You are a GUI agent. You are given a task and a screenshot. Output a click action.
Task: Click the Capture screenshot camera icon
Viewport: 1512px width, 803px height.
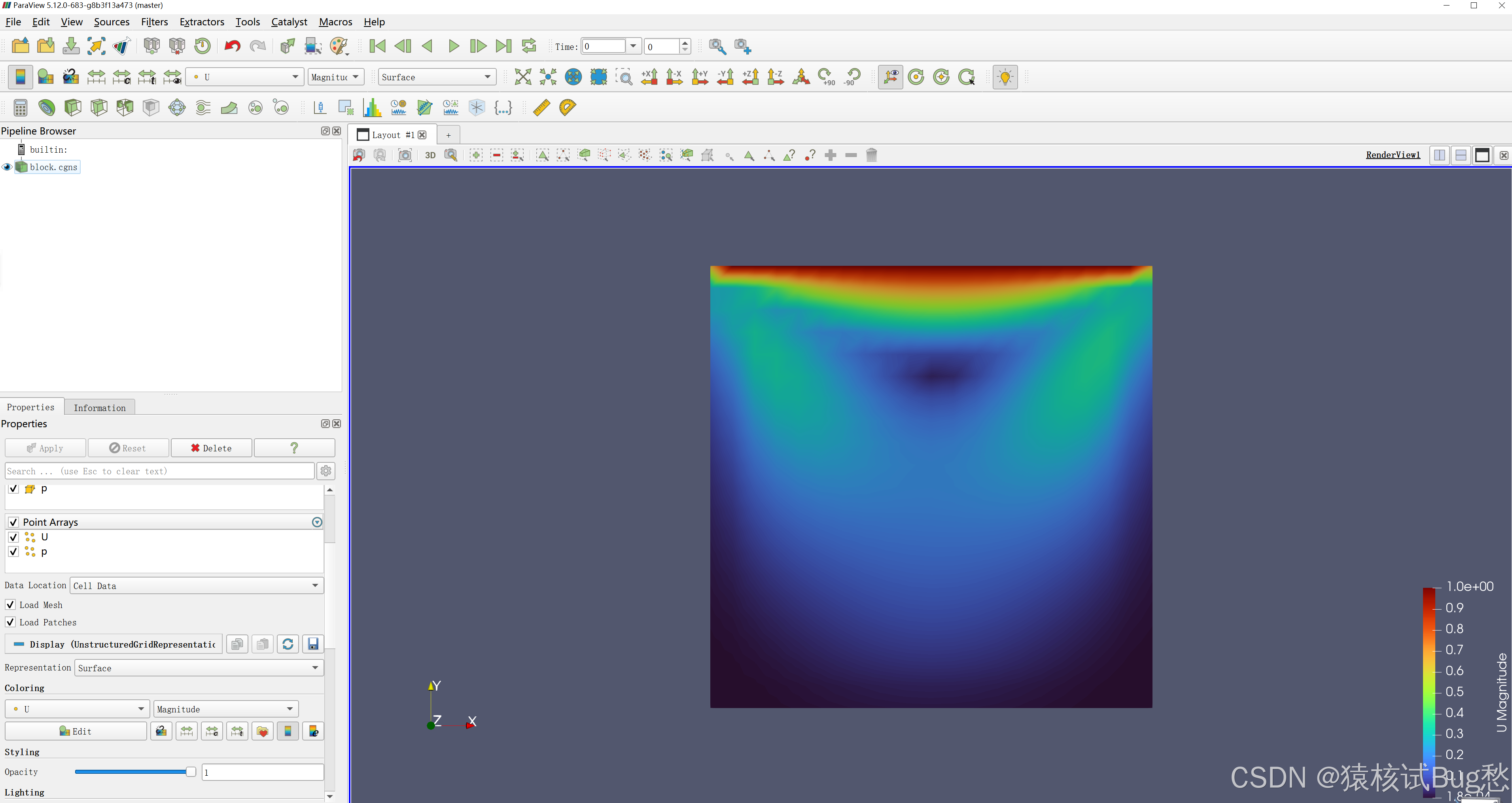tap(405, 155)
